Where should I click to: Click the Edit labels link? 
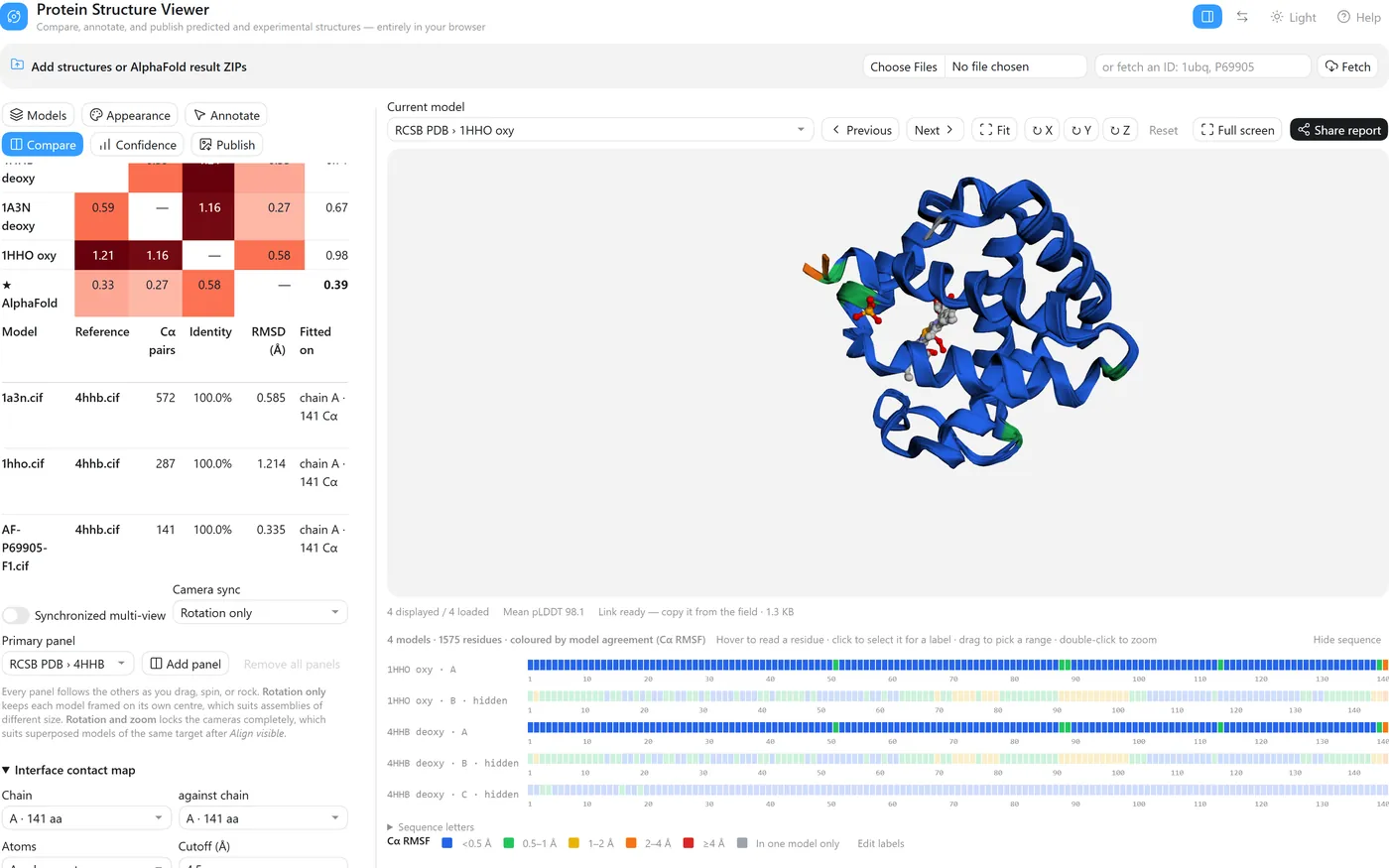point(881,843)
